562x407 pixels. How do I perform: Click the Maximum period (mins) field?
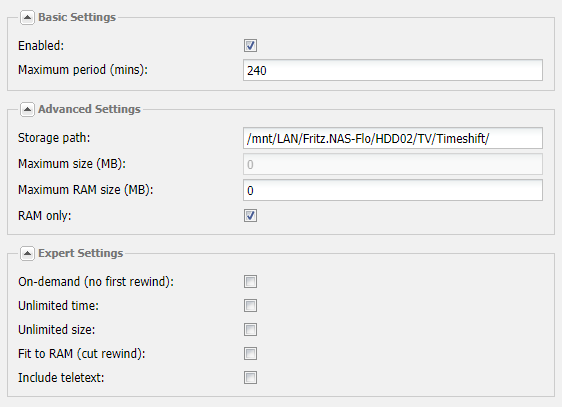(393, 70)
